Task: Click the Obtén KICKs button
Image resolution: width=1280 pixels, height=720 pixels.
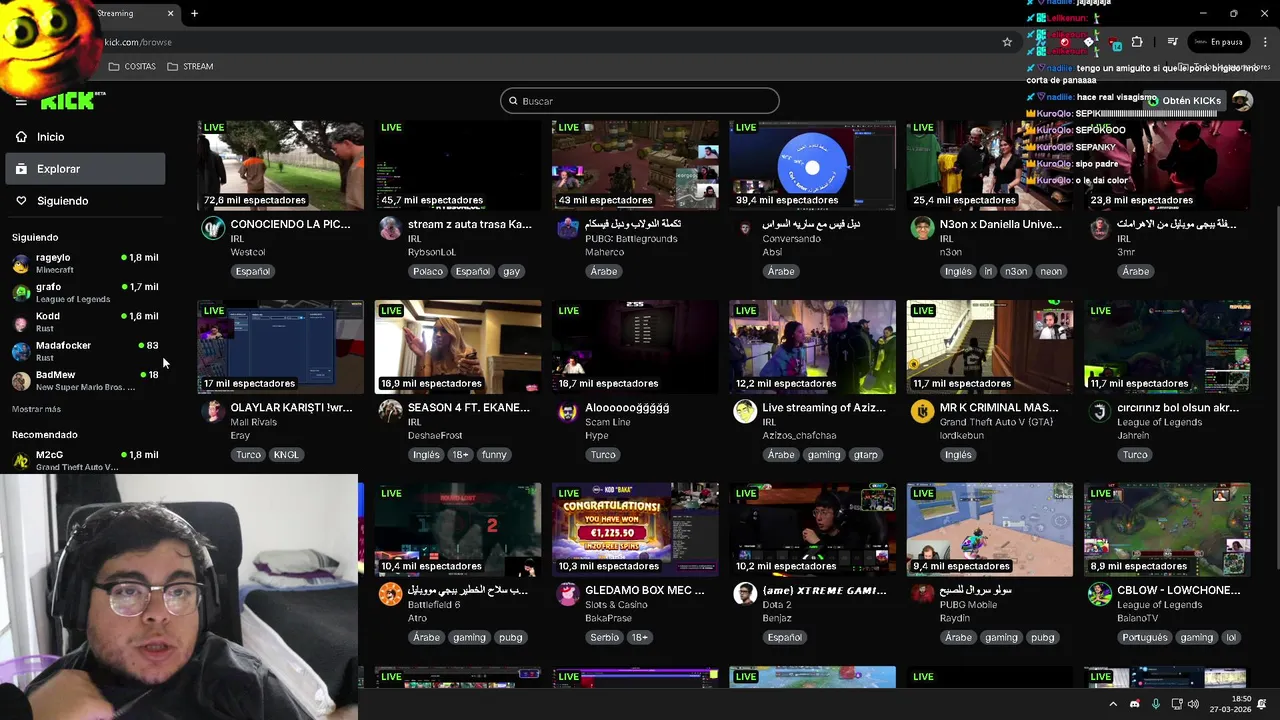Action: 1184,101
